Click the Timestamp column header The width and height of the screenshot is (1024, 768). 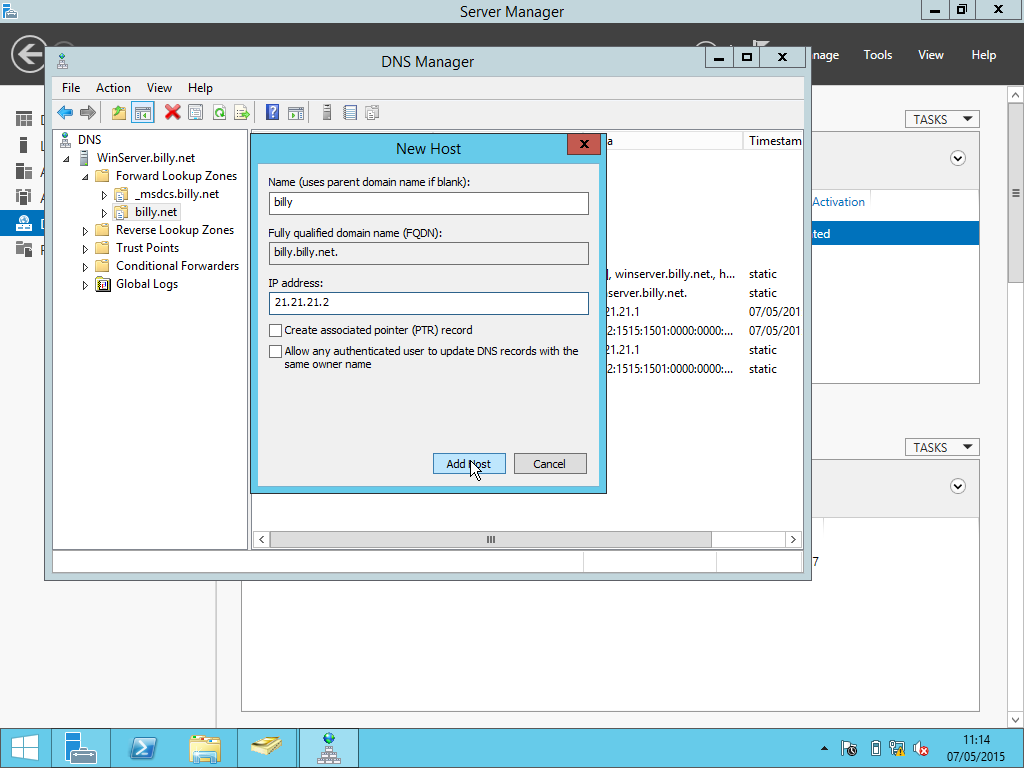click(x=773, y=140)
